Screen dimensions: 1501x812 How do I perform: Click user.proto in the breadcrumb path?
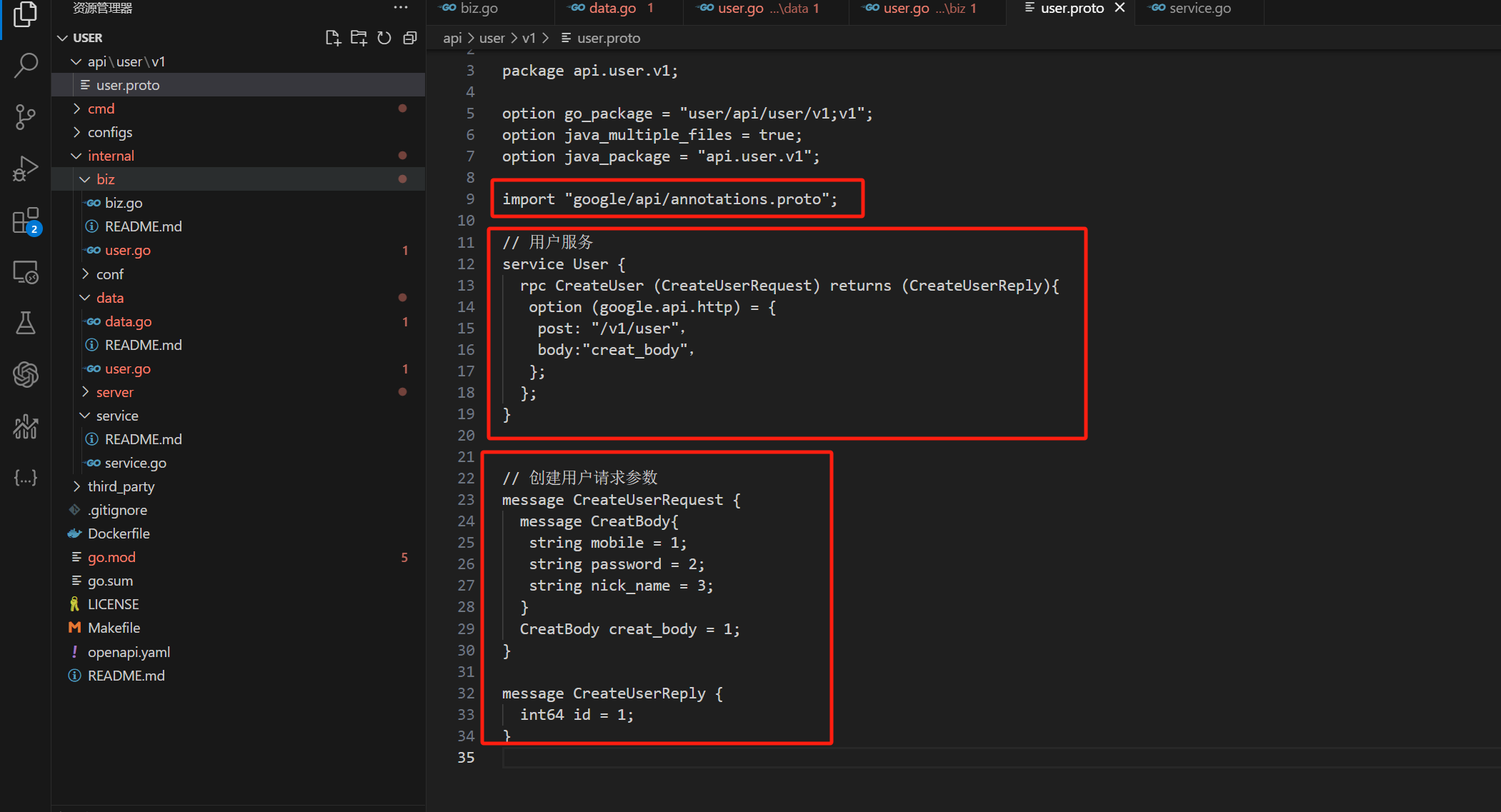tap(608, 38)
